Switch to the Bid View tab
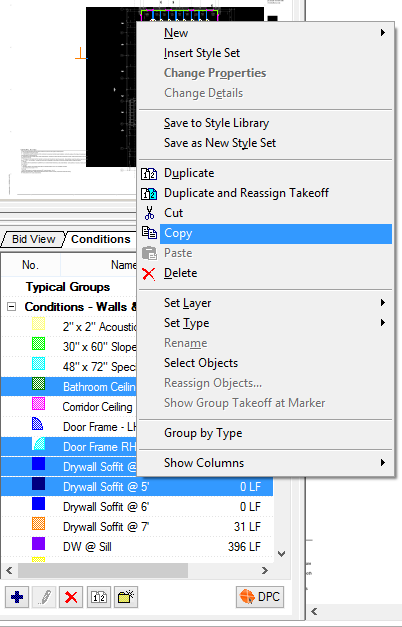The height and width of the screenshot is (627, 402). tap(33, 239)
